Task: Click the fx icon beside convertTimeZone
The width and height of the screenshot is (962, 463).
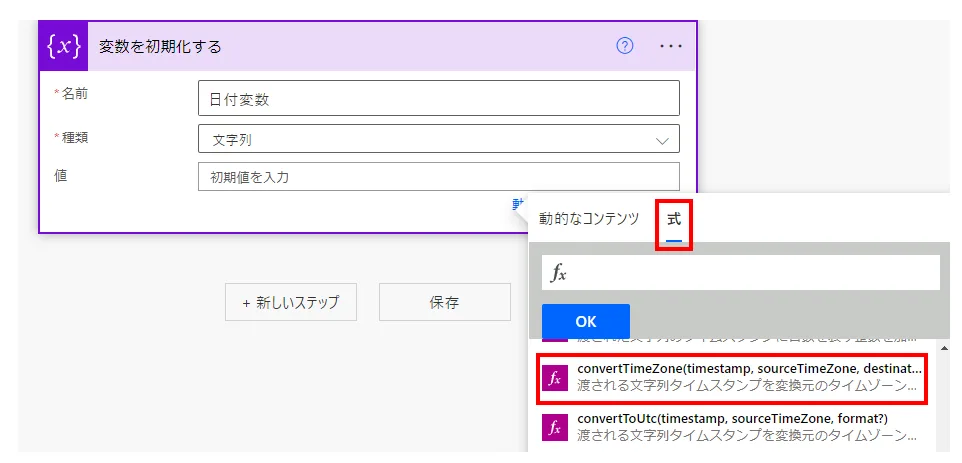Action: [555, 378]
